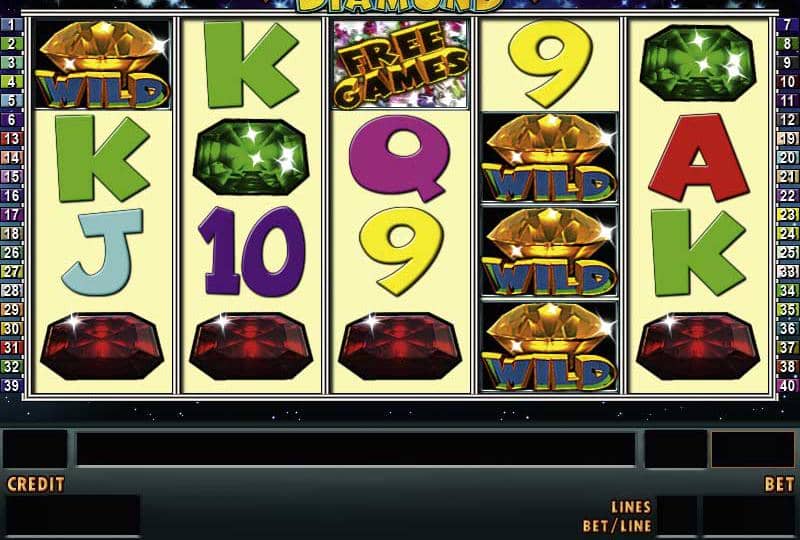The height and width of the screenshot is (540, 800).
Task: Choose payline 13 indicator
Action: tap(11, 139)
